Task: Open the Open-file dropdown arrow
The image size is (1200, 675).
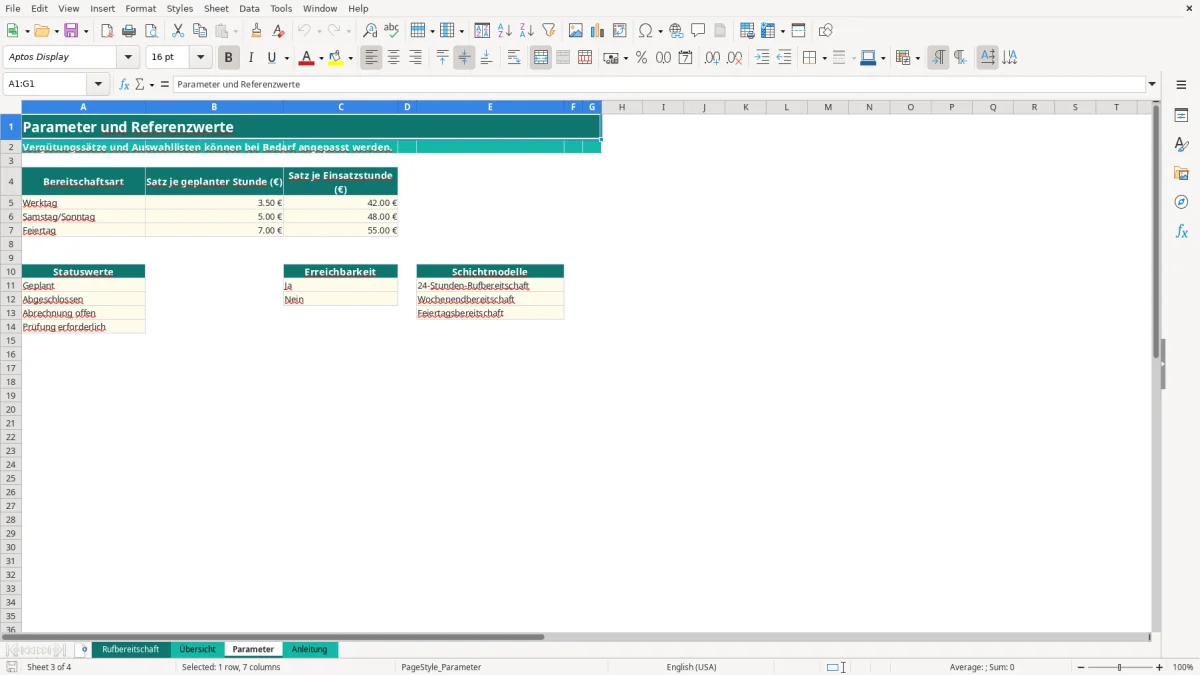Action: (56, 31)
